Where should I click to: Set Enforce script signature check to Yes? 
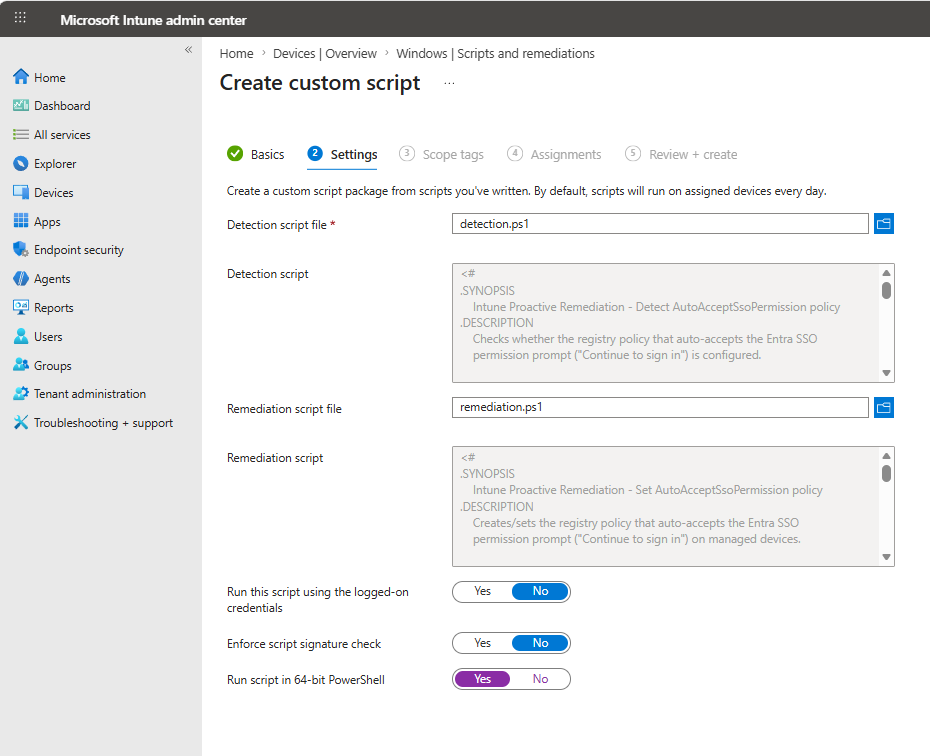482,643
